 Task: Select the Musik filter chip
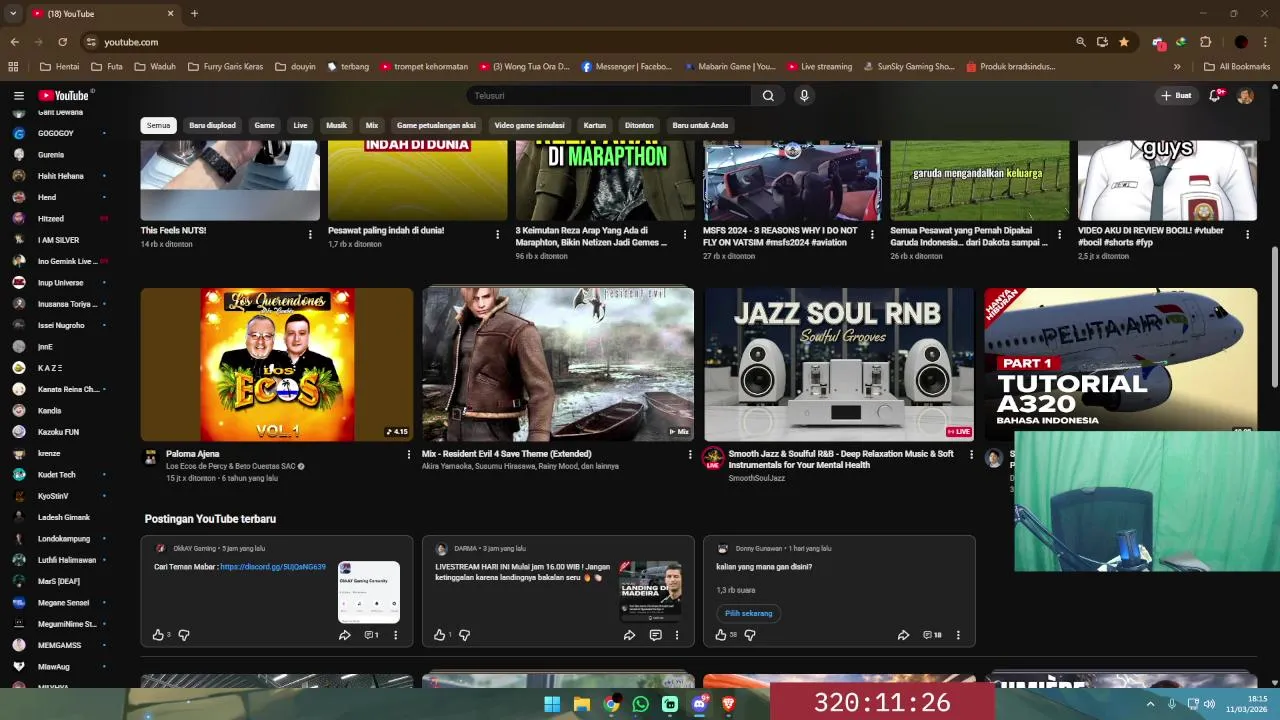tap(336, 125)
